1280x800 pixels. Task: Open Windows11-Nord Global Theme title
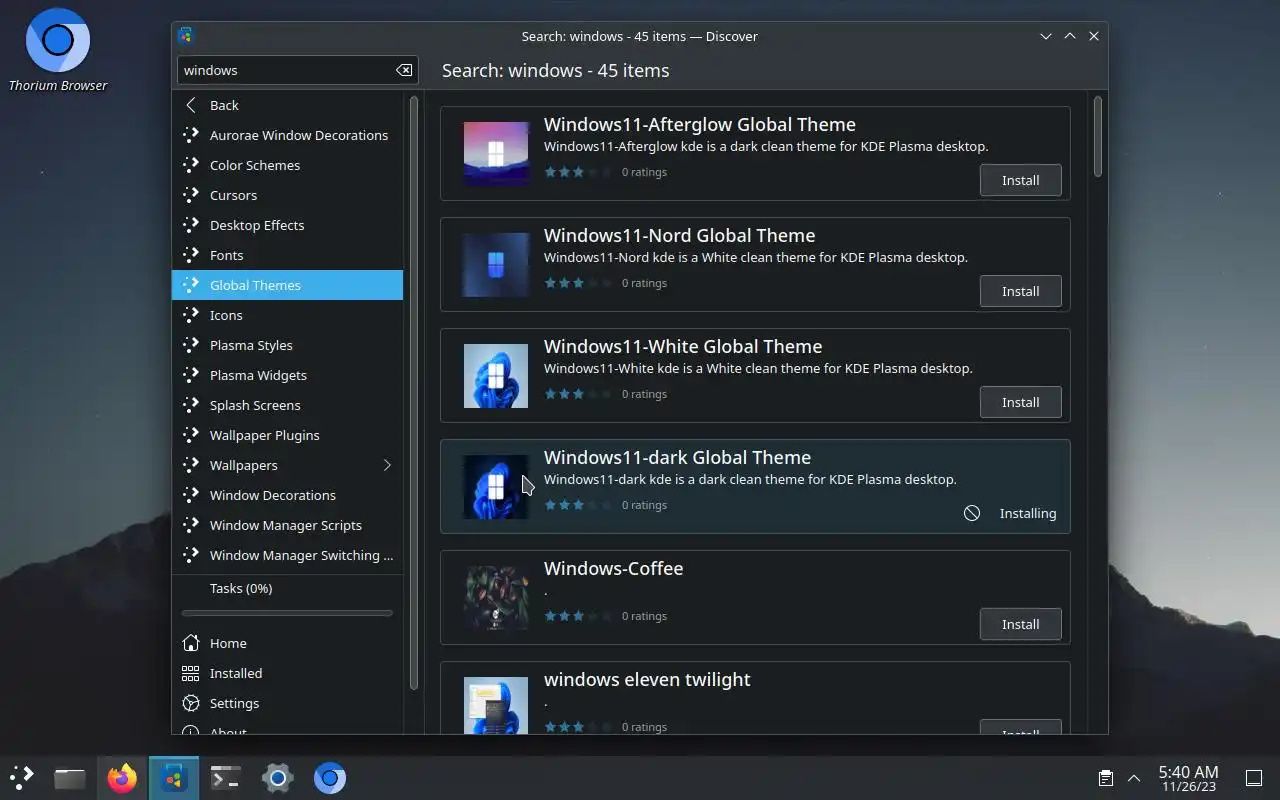click(x=679, y=235)
